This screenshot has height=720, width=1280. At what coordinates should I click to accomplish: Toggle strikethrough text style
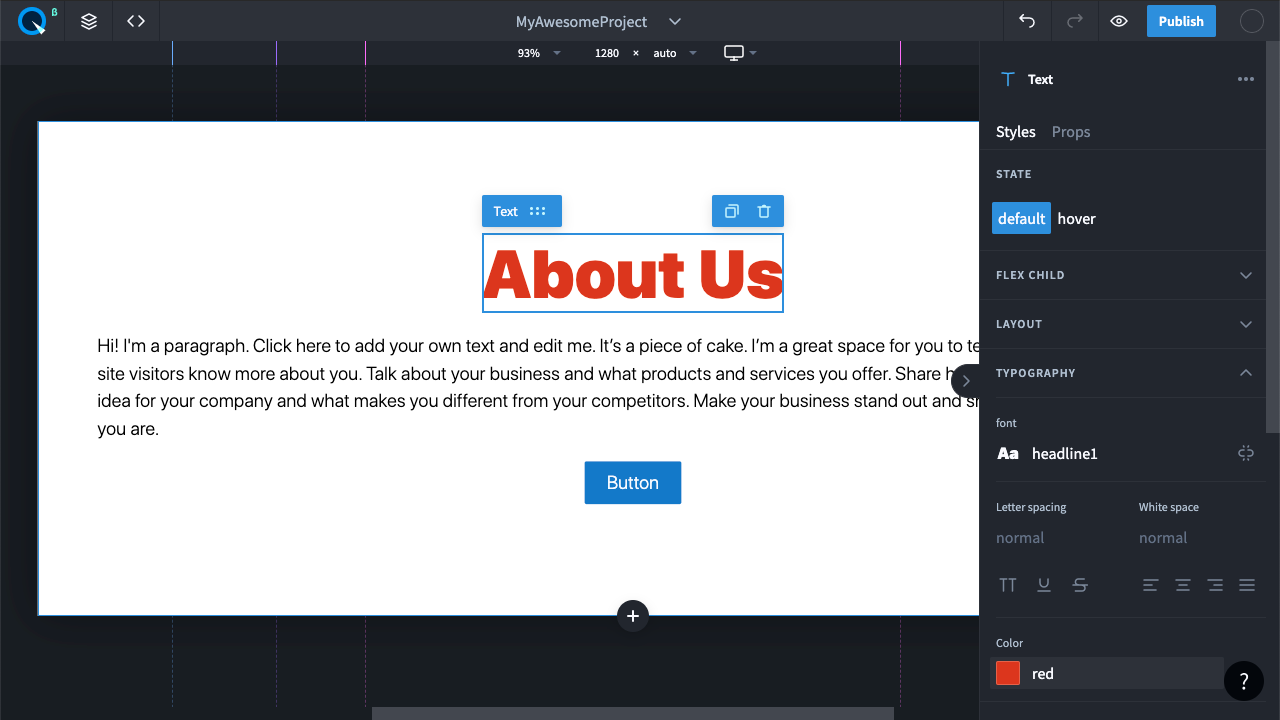pyautogui.click(x=1080, y=585)
